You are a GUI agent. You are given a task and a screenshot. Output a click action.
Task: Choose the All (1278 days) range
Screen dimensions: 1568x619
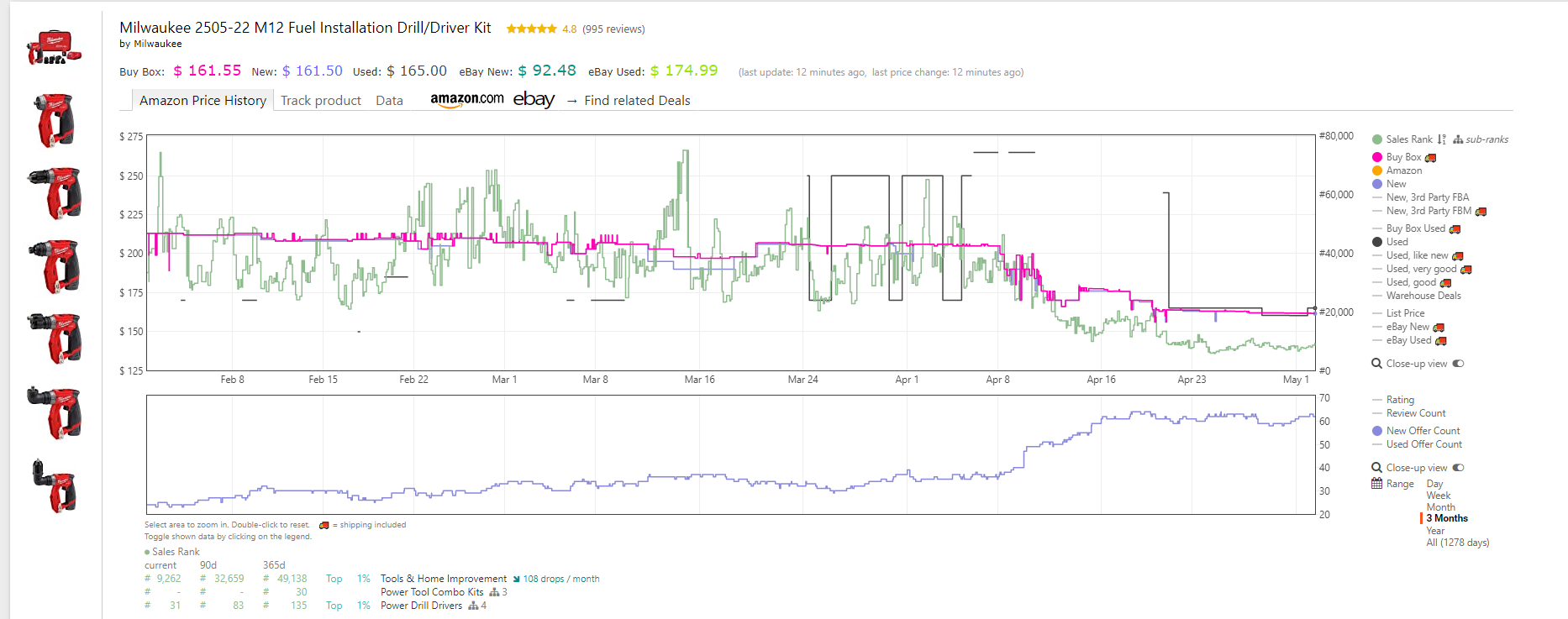1458,543
